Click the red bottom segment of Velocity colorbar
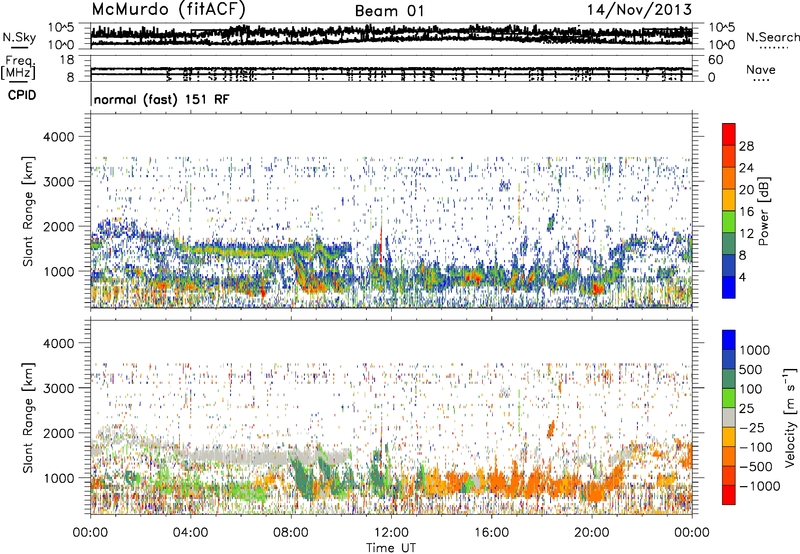 pos(729,495)
